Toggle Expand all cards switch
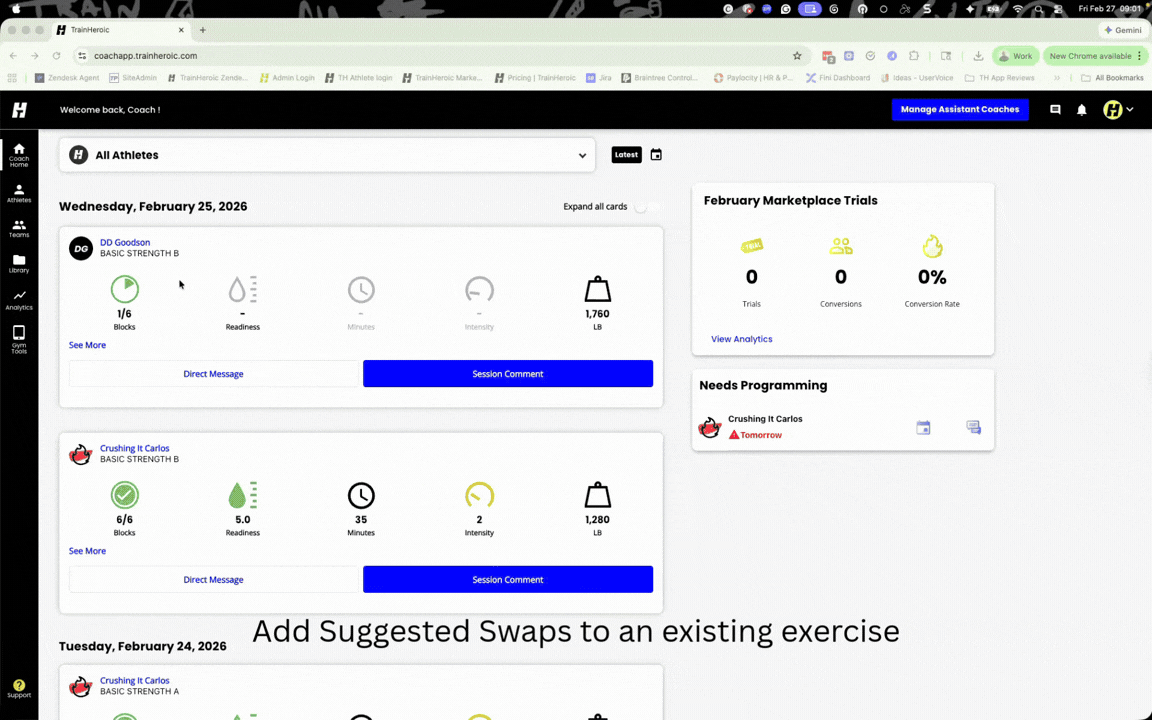1152x720 pixels. [648, 207]
